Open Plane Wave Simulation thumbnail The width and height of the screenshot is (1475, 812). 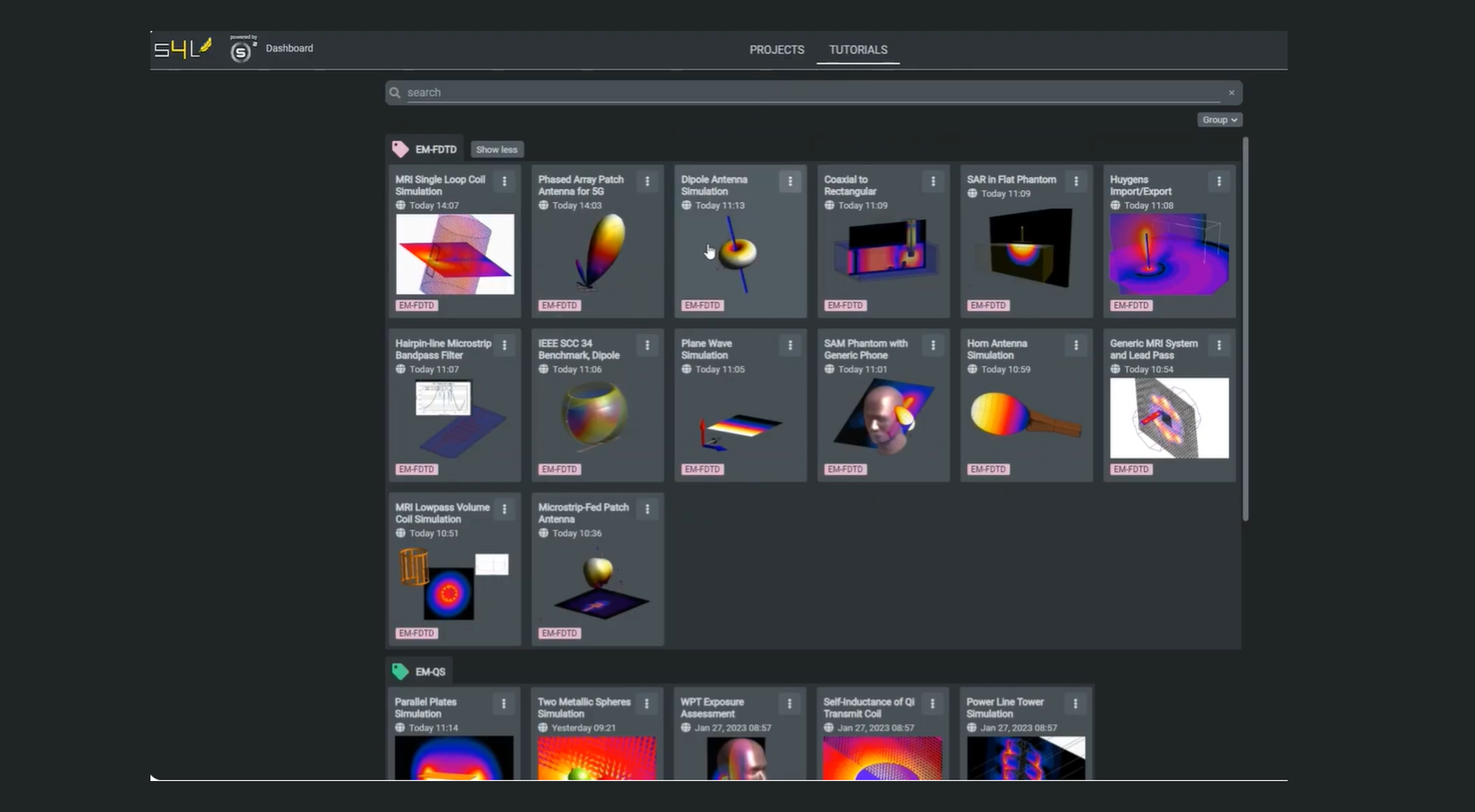(x=740, y=418)
